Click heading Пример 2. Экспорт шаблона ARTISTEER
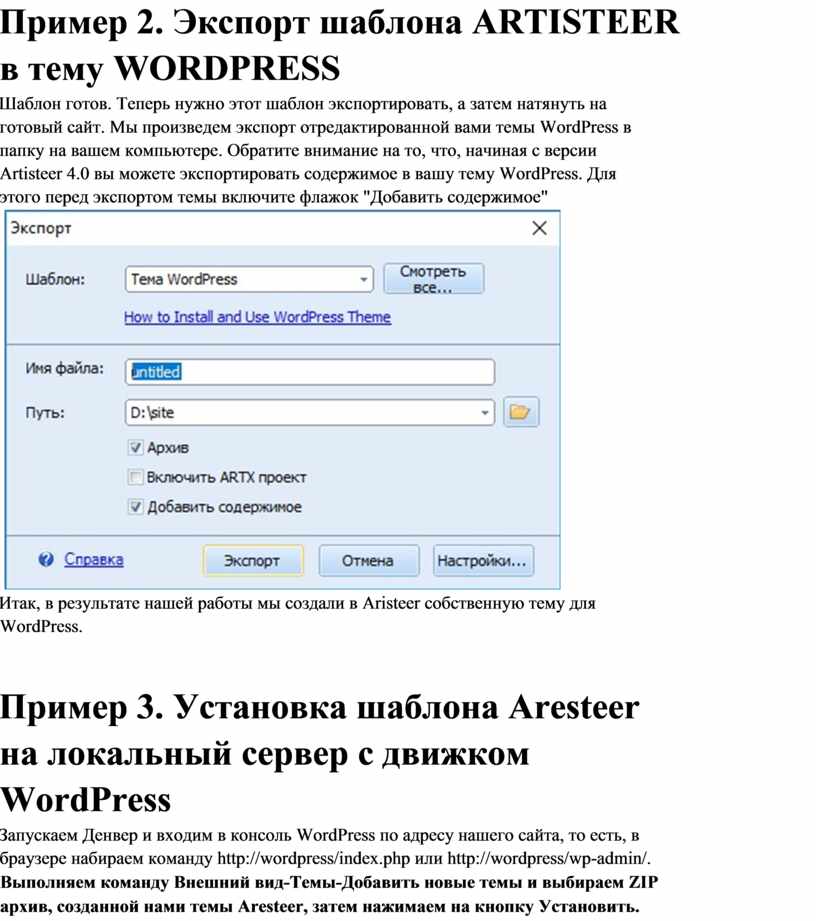The width and height of the screenshot is (816, 921). click(x=340, y=23)
